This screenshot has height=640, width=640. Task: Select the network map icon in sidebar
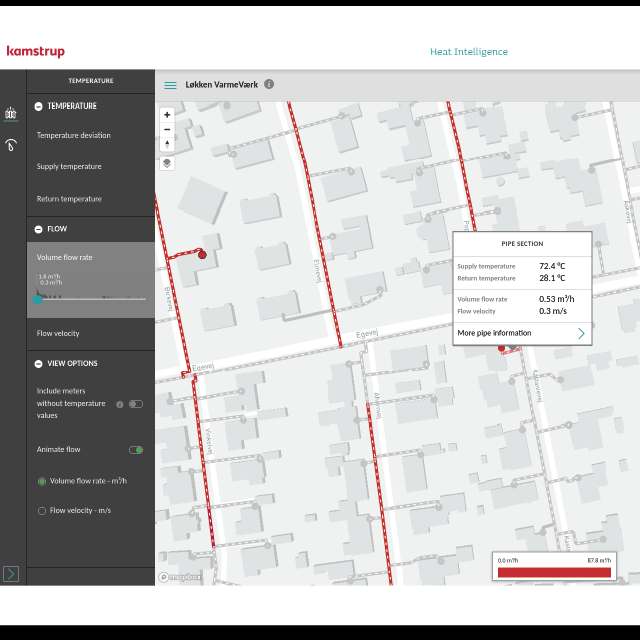pos(11,113)
